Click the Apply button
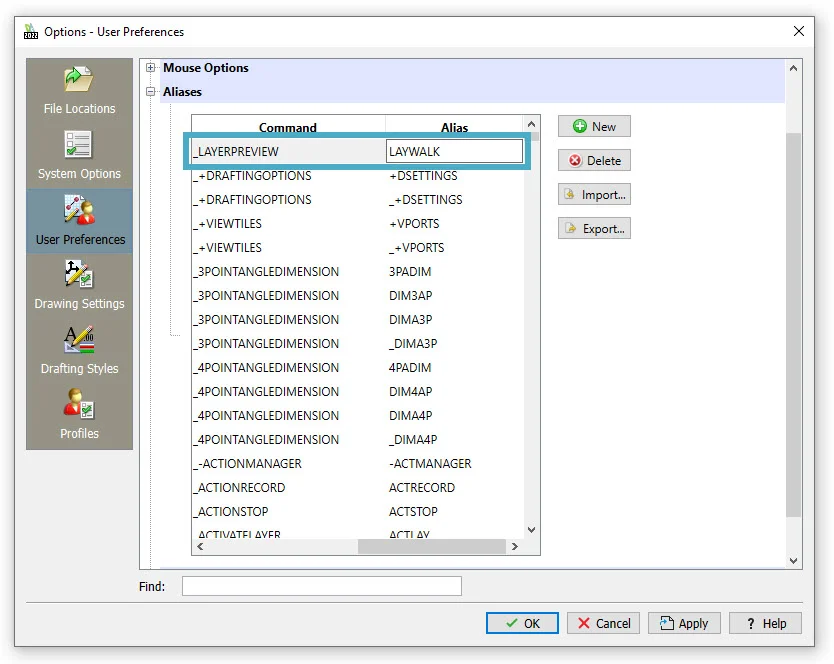The width and height of the screenshot is (834, 664). click(x=683, y=623)
